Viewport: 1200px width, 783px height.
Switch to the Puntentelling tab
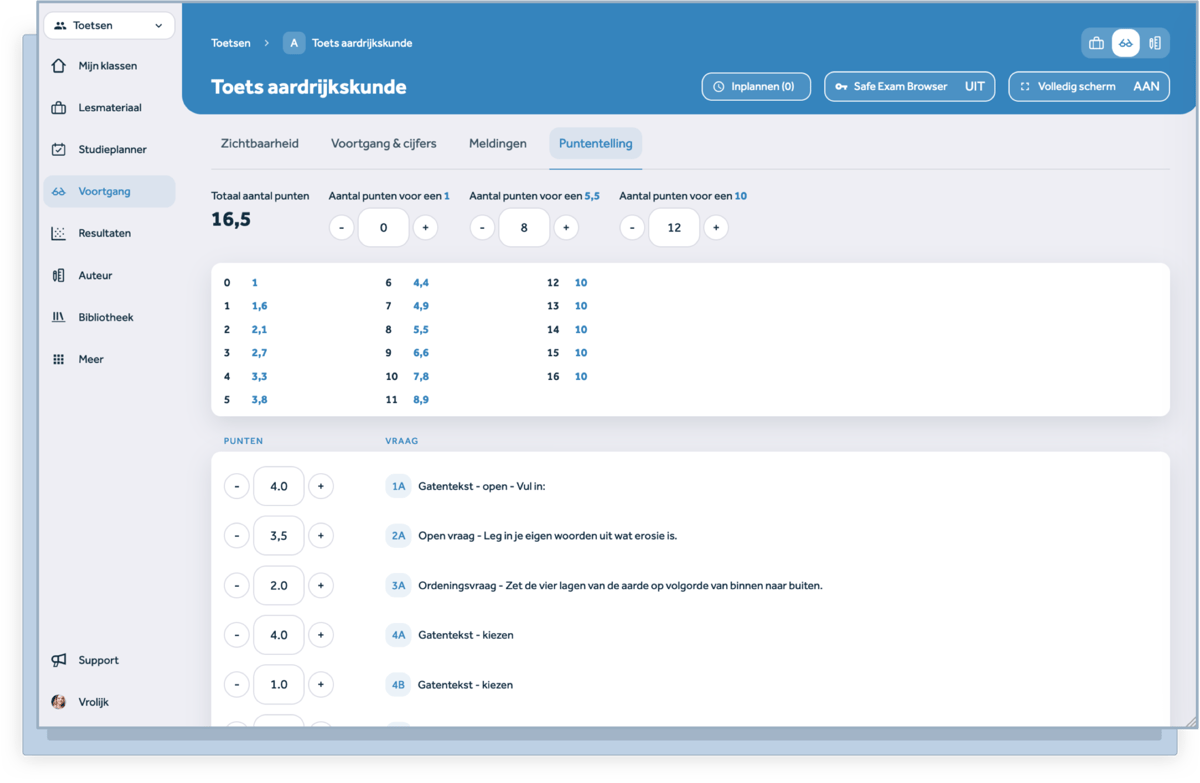pos(595,143)
